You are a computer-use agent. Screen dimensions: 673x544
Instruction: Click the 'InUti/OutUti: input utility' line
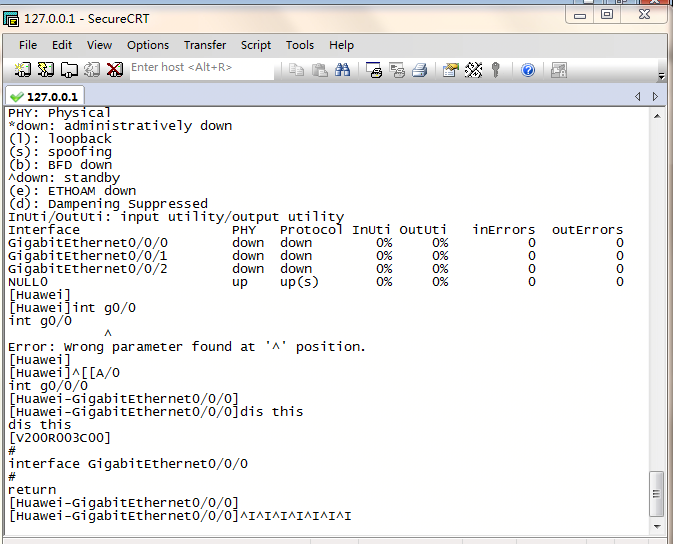(176, 217)
